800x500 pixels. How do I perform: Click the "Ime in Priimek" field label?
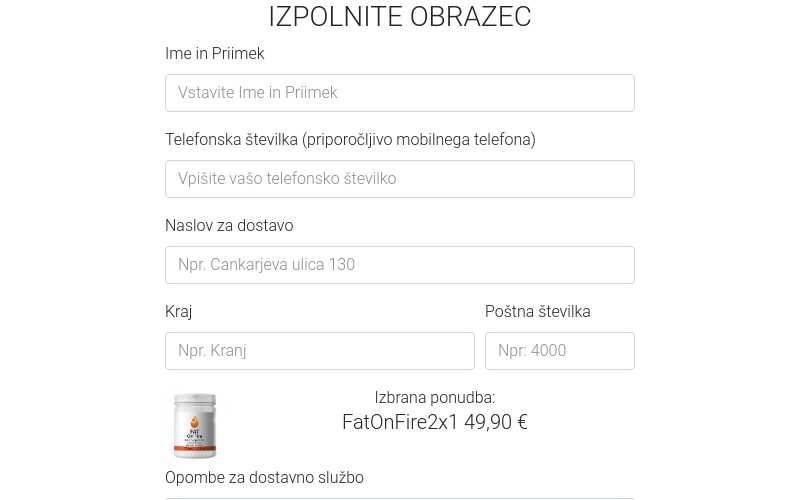pyautogui.click(x=215, y=54)
